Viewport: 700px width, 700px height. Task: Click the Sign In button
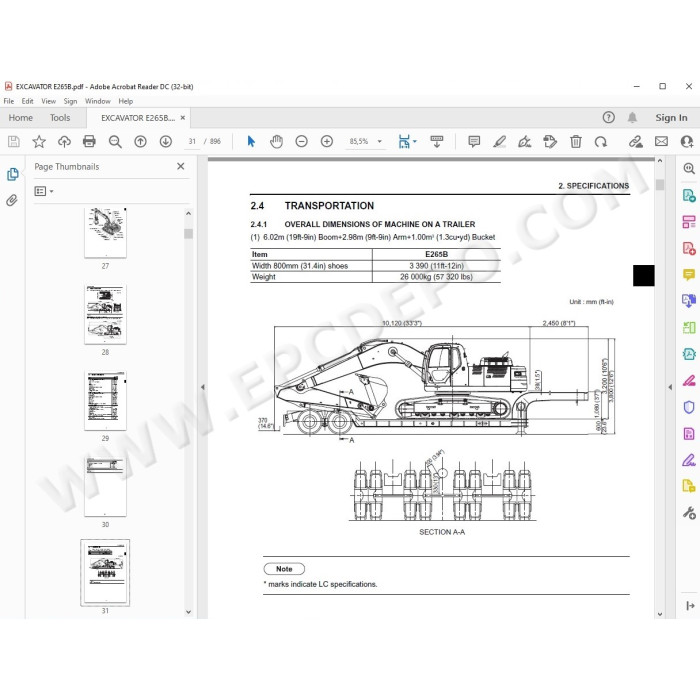[x=671, y=118]
